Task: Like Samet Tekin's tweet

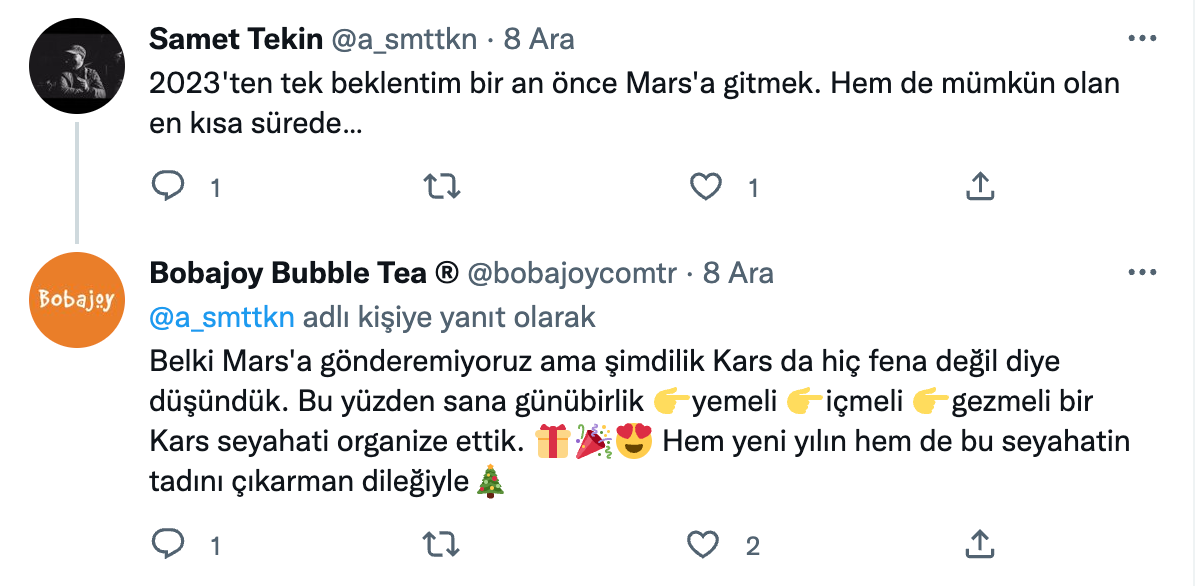Action: tap(706, 186)
